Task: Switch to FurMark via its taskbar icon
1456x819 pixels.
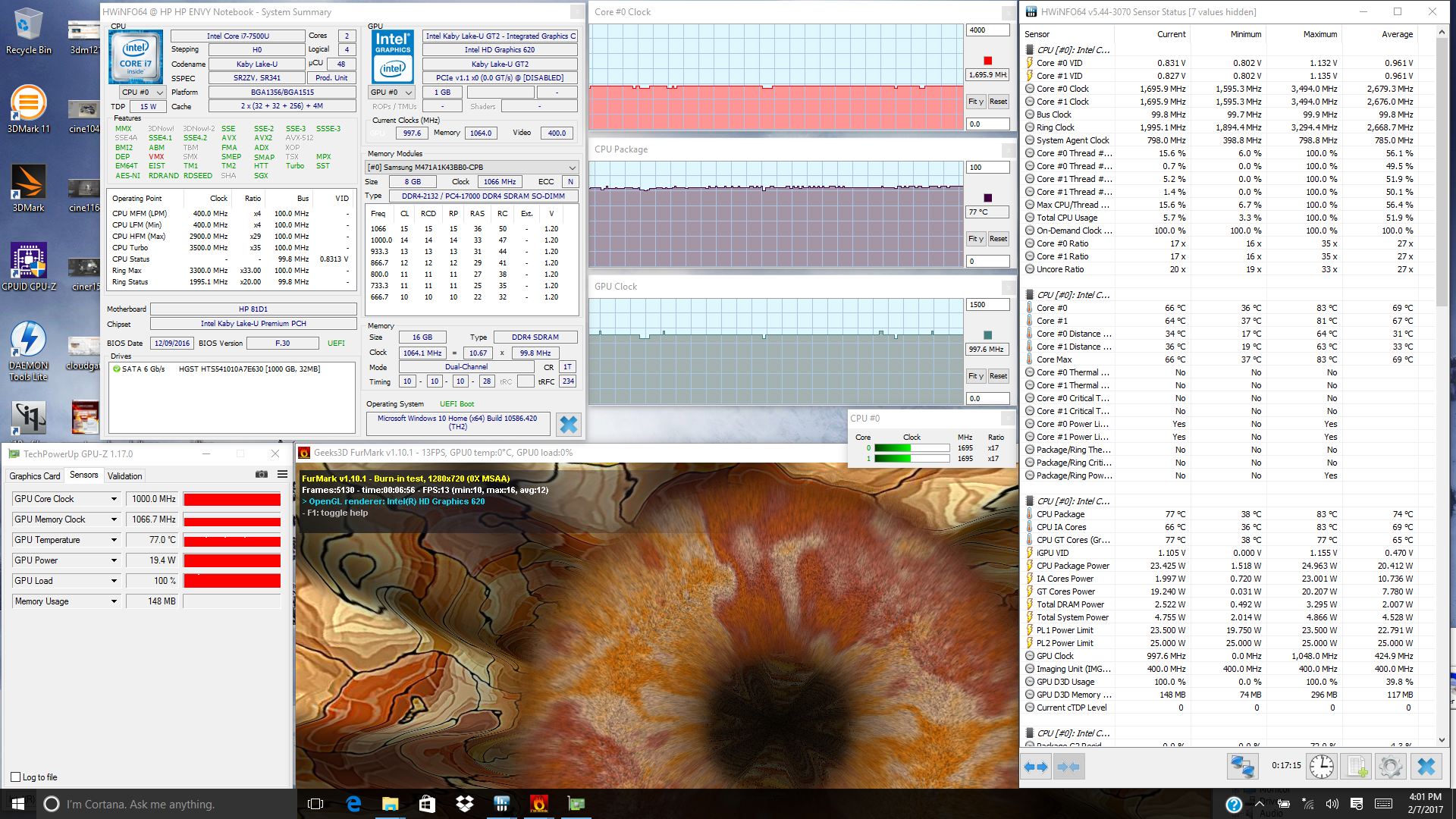Action: coord(538,804)
